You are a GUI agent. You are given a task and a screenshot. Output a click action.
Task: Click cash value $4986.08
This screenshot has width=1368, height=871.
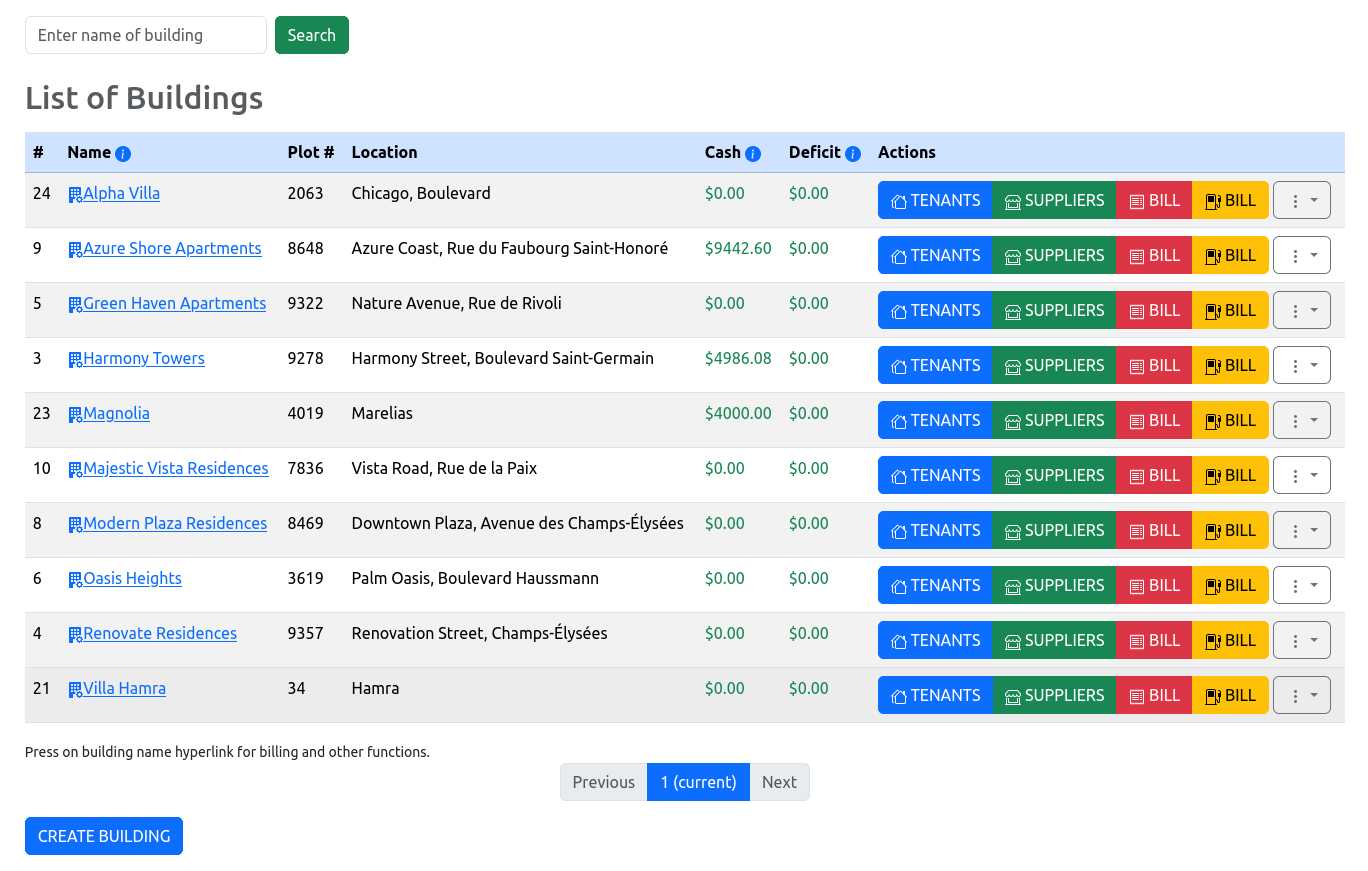738,358
